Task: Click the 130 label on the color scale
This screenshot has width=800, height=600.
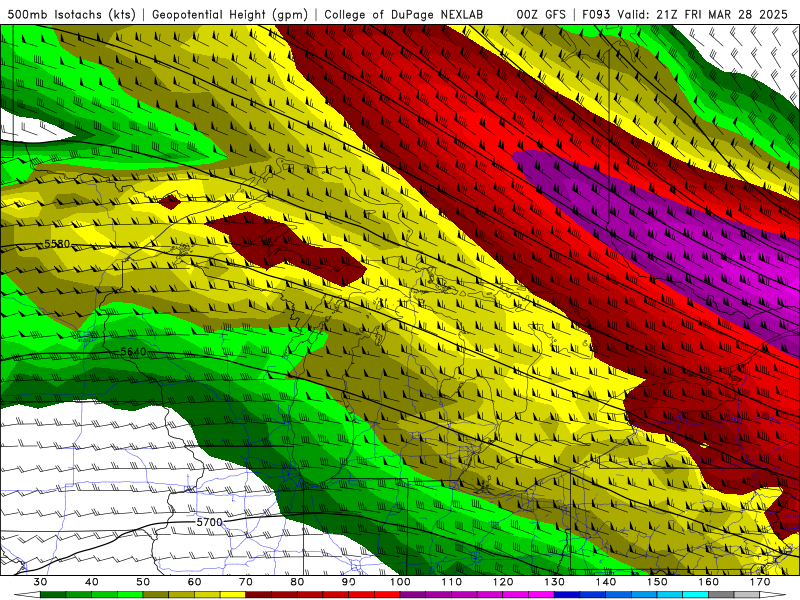Action: [x=555, y=582]
